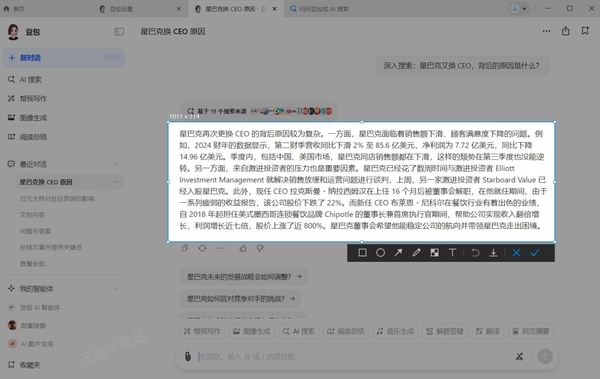This screenshot has width=600, height=379.
Task: Confirm the screenshot with the checkmark
Action: pos(535,253)
